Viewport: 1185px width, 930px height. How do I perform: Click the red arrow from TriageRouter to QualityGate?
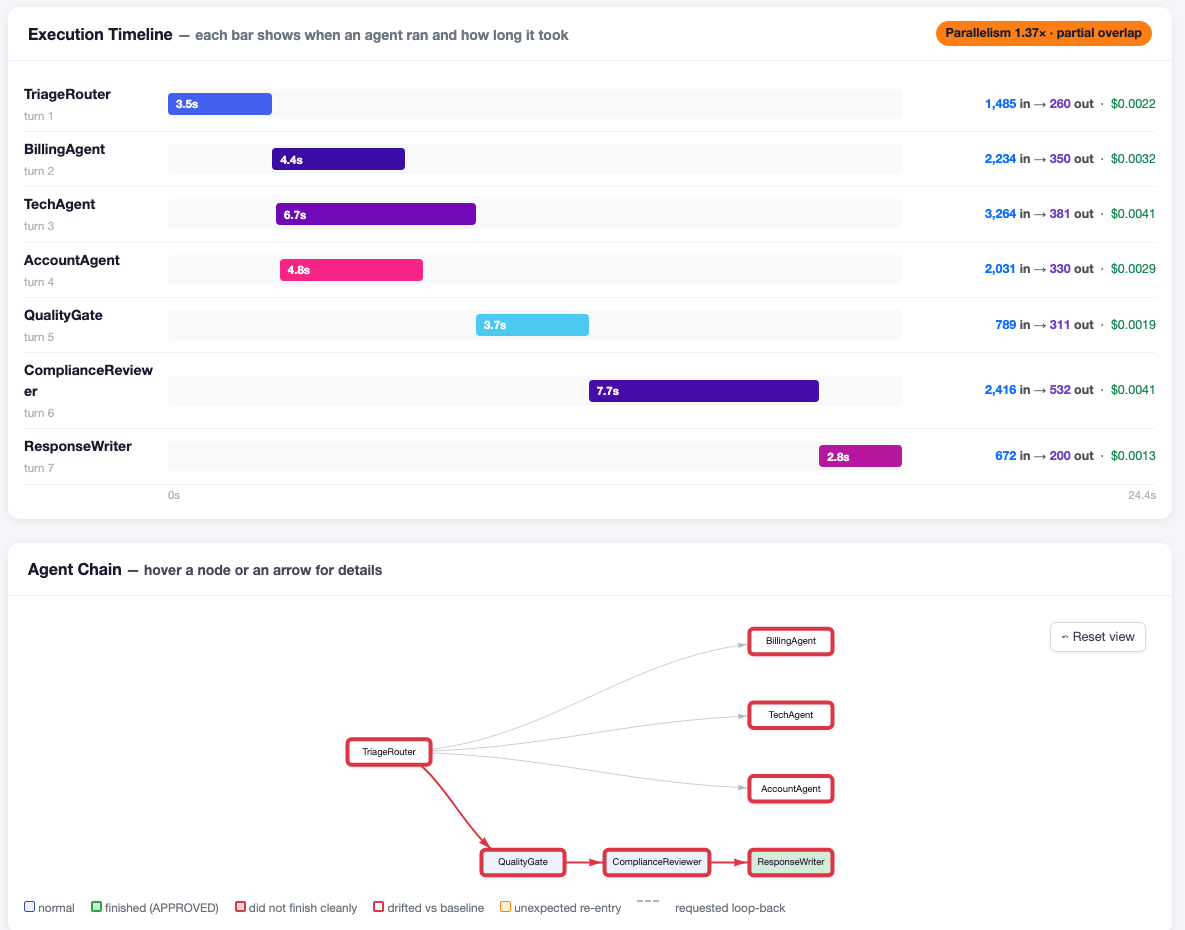click(x=456, y=807)
